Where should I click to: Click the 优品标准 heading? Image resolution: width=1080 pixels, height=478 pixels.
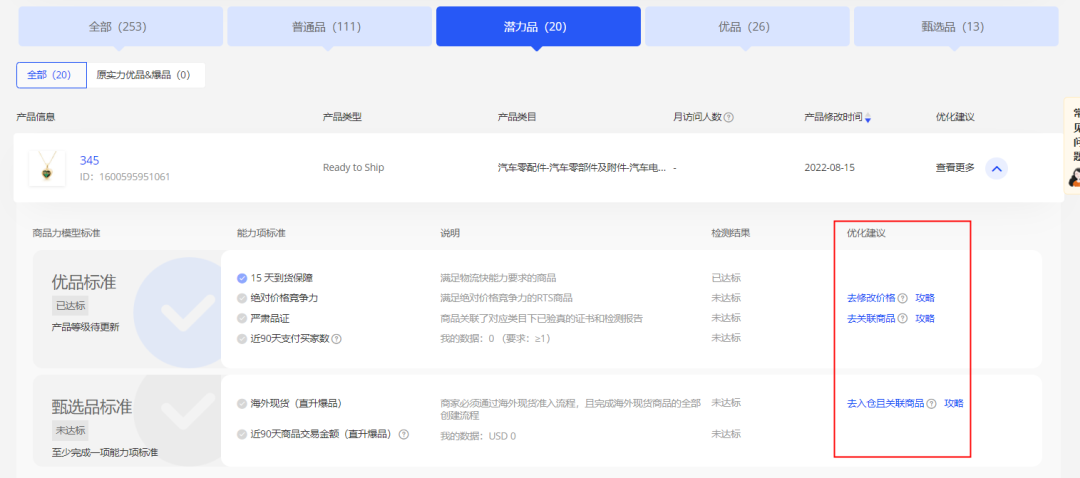coord(84,282)
